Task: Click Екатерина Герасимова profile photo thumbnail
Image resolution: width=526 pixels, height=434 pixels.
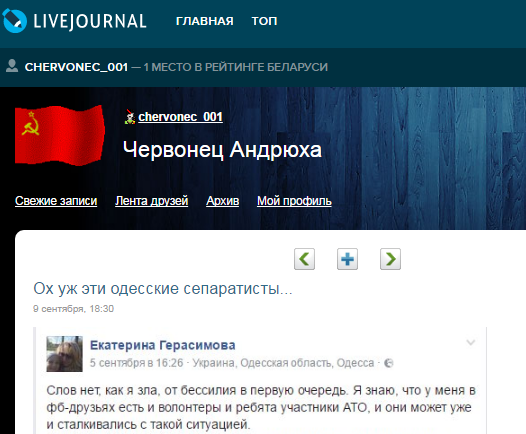Action: 64,354
